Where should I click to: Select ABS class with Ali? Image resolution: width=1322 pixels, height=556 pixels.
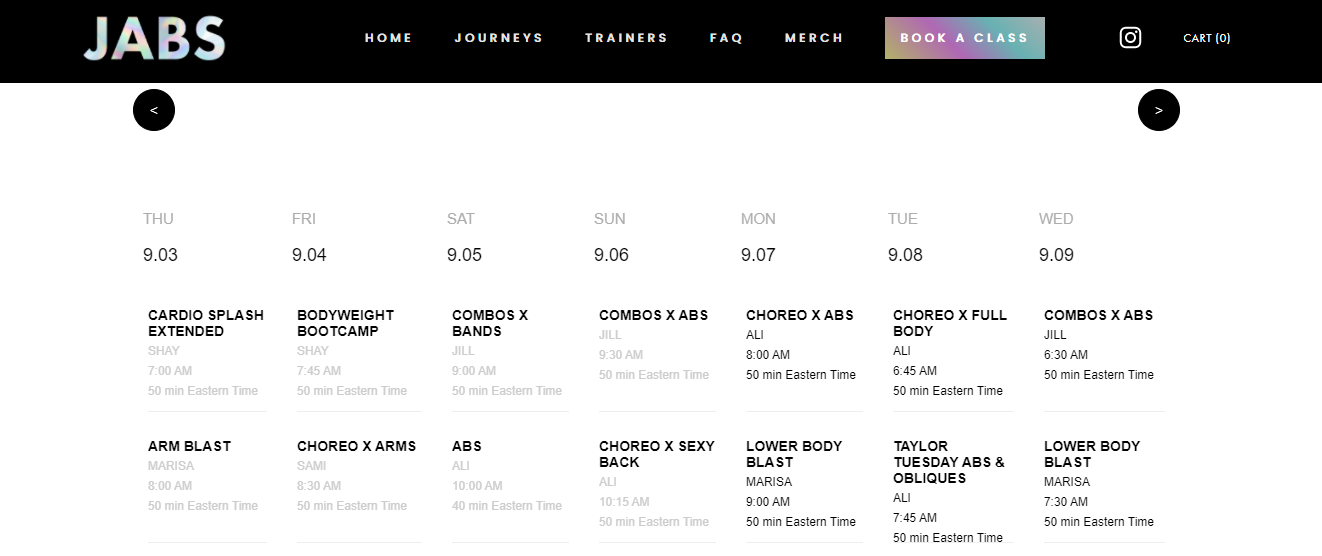click(x=467, y=446)
